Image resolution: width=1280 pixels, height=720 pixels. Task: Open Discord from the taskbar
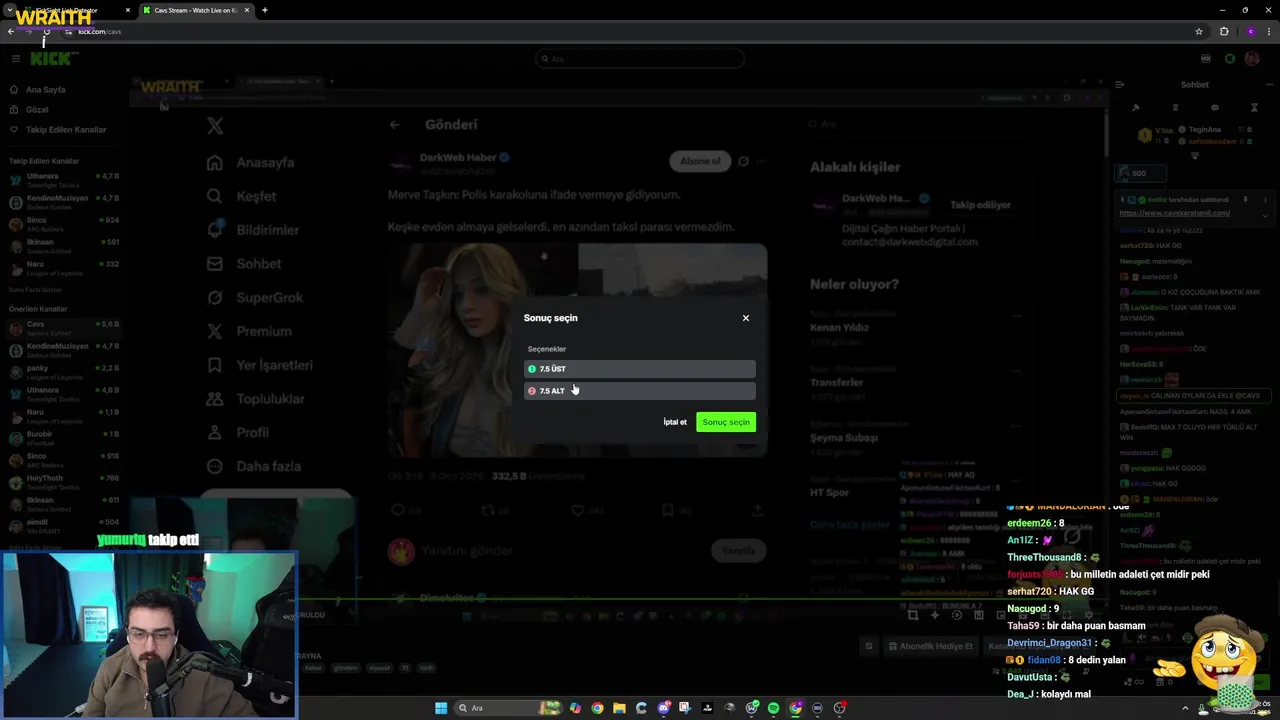[x=664, y=708]
